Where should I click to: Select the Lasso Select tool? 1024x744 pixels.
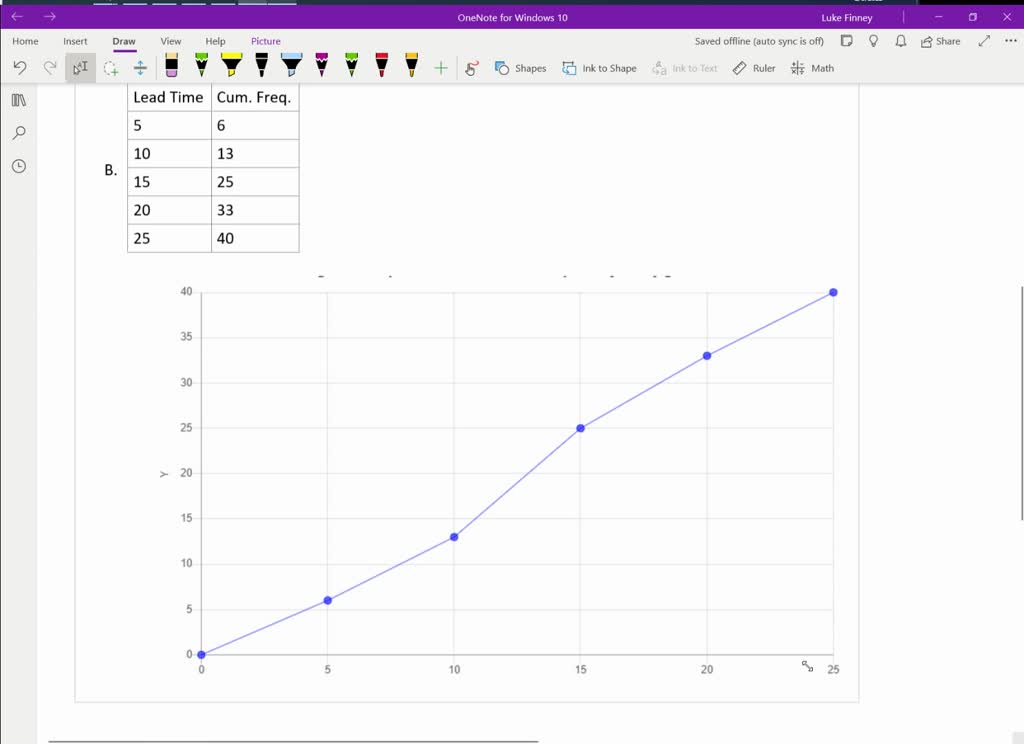point(111,67)
